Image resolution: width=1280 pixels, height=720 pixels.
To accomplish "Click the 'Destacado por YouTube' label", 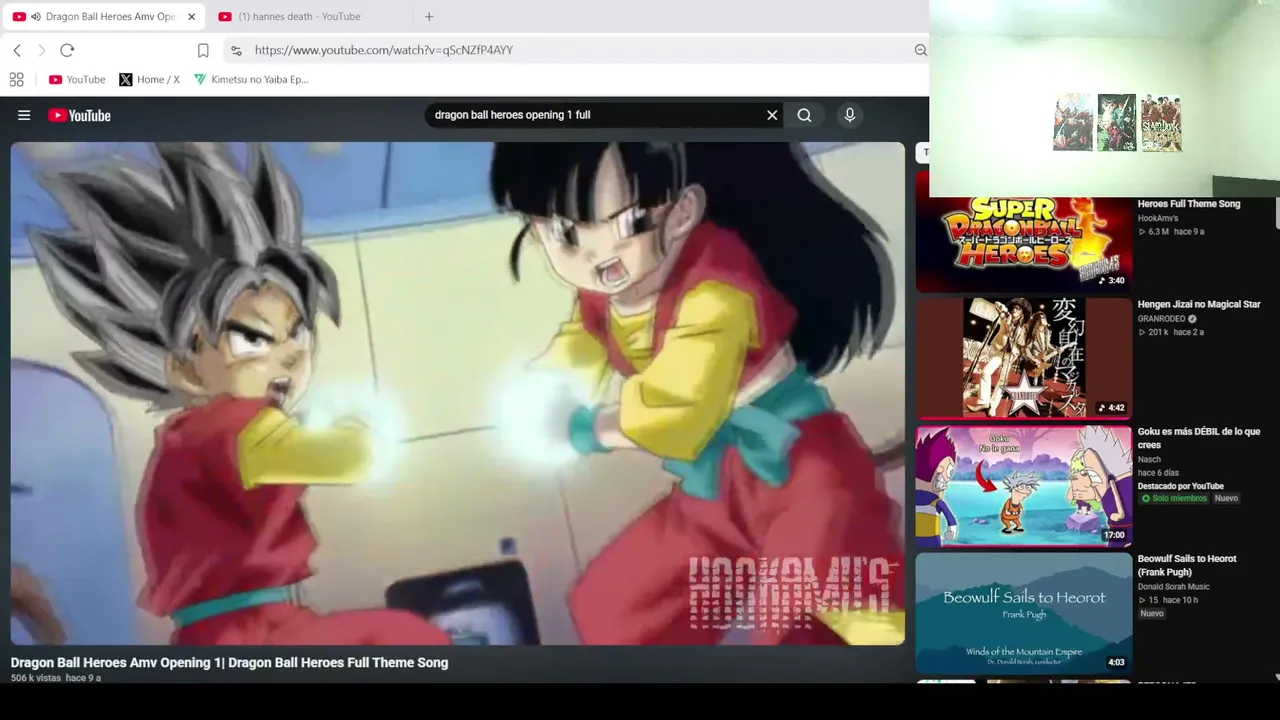I will pyautogui.click(x=1180, y=486).
